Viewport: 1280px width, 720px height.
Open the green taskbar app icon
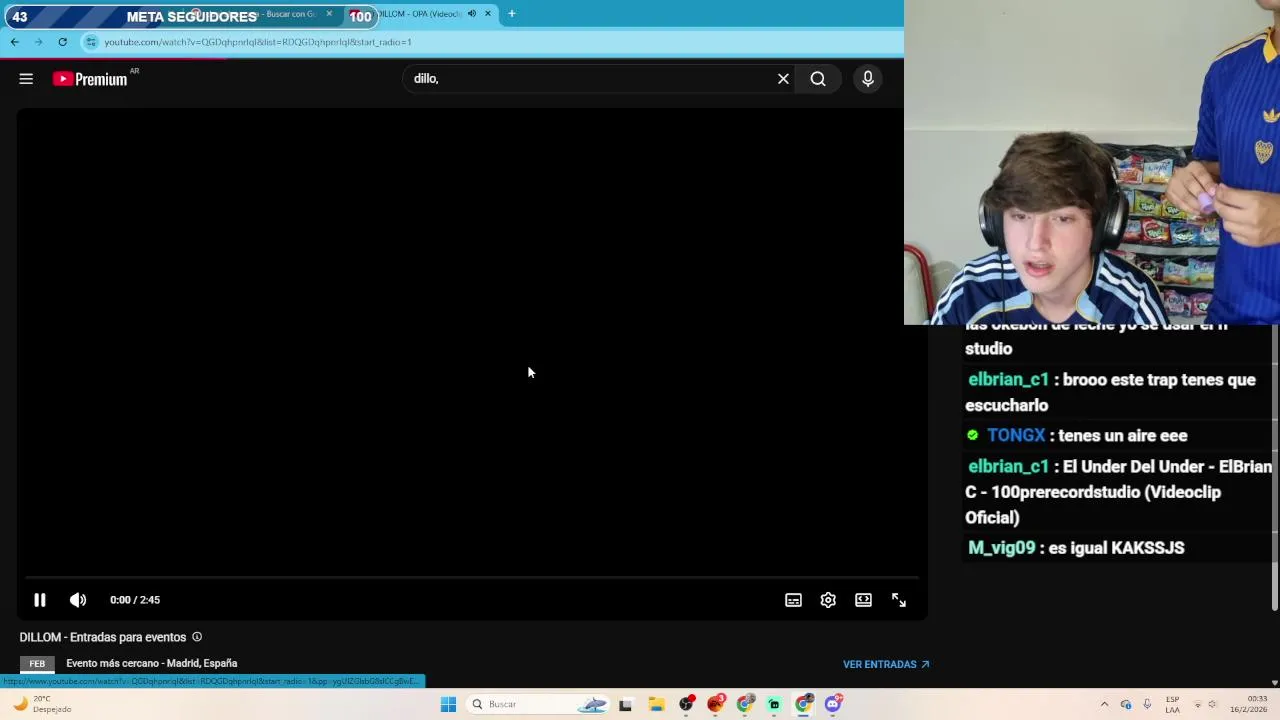(774, 704)
